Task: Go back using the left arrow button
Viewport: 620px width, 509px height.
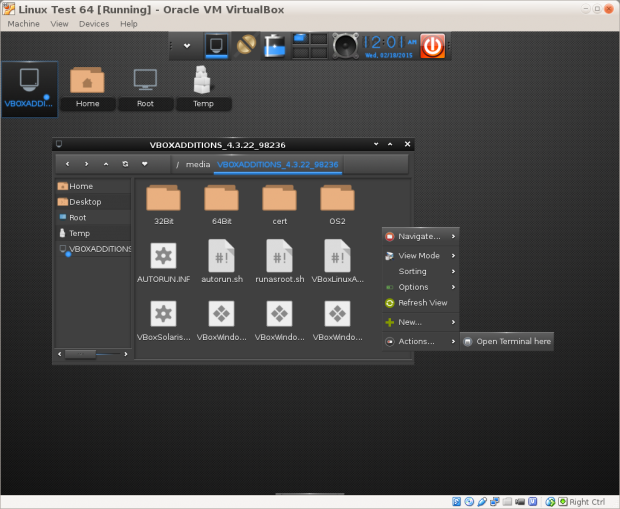Action: [x=67, y=163]
